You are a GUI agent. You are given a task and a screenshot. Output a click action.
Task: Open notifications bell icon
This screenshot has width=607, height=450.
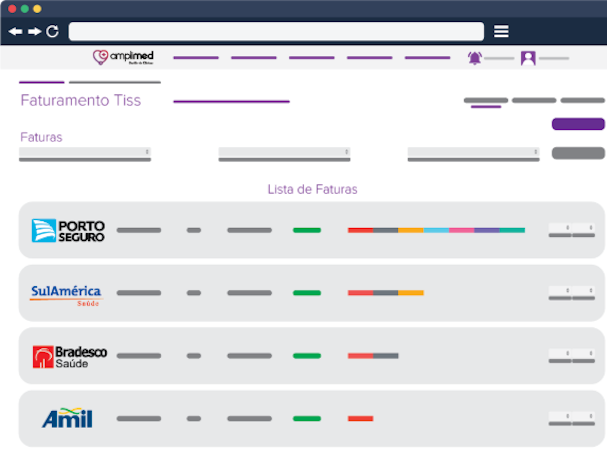pyautogui.click(x=475, y=58)
